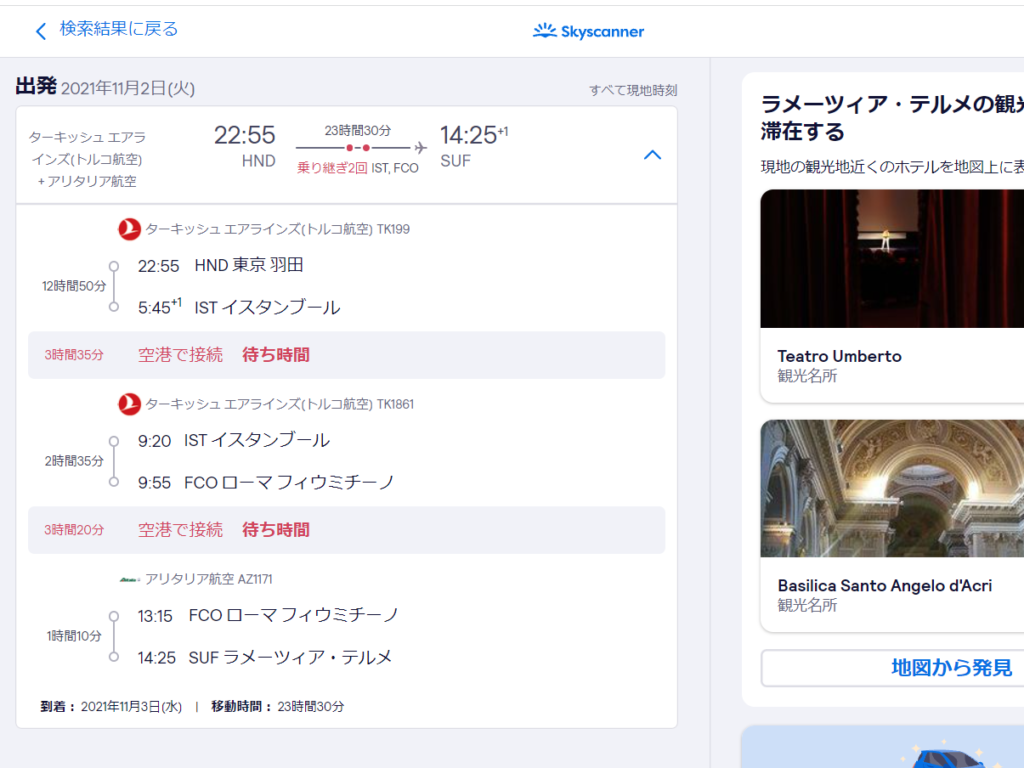Screen dimensions: 1024x768
Task: Click arrival time 14:25 in summary header
Action: (468, 135)
